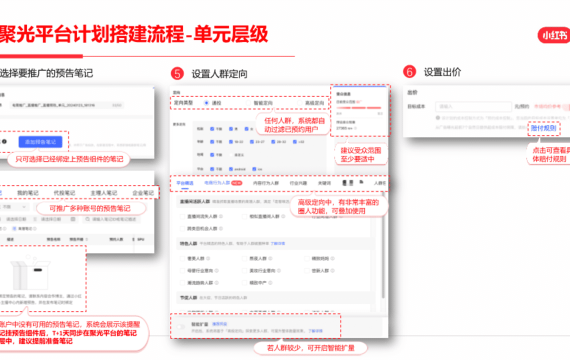Toggle the 18-22 age checkbox
This screenshot has width=570, height=360.
tap(231, 142)
